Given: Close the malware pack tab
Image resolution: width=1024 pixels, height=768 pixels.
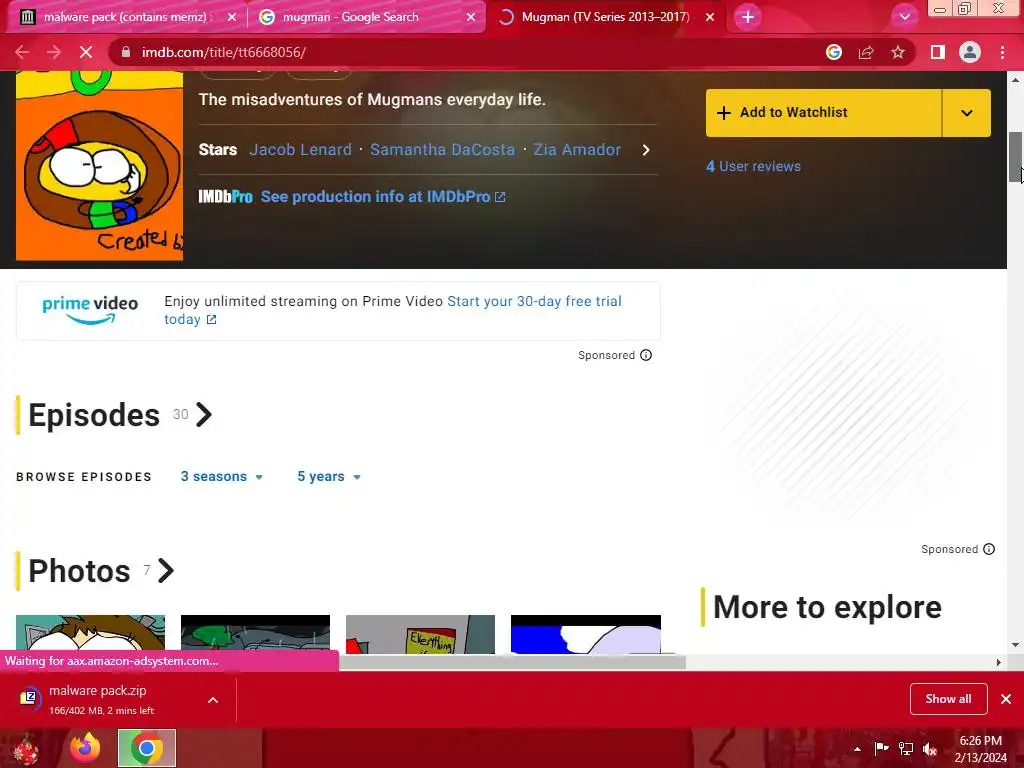Looking at the screenshot, I should tap(232, 18).
